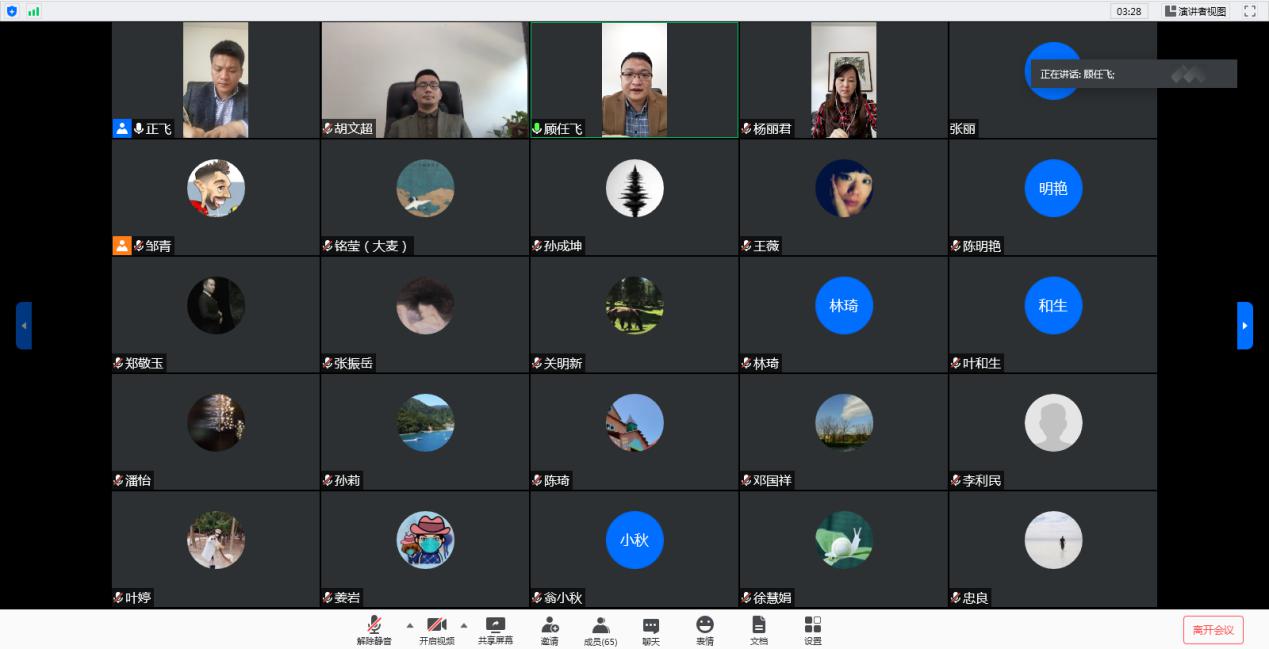The height and width of the screenshot is (649, 1269).
Task: Select 顾任飞's active speaker video tile
Action: point(634,79)
